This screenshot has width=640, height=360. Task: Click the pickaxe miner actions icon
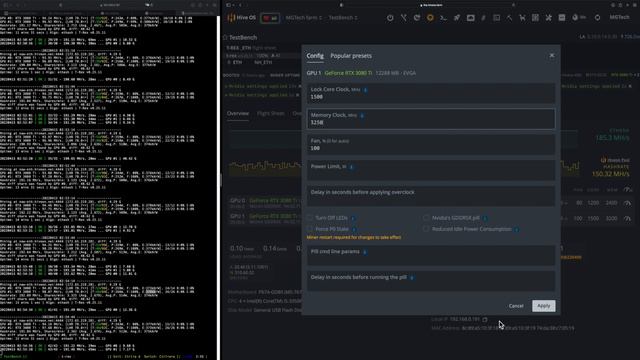click(509, 18)
